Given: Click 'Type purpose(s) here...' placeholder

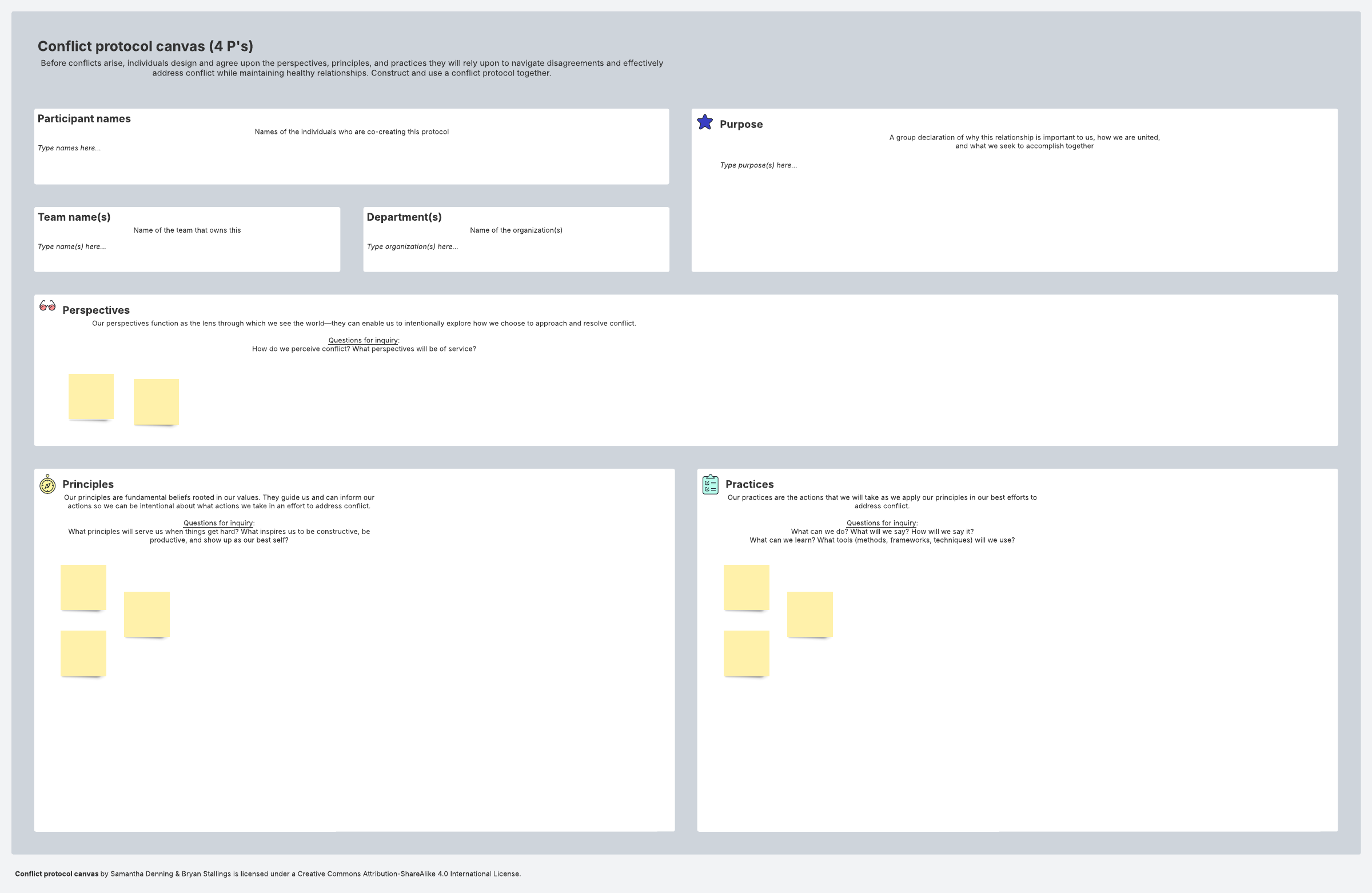Looking at the screenshot, I should [x=758, y=165].
